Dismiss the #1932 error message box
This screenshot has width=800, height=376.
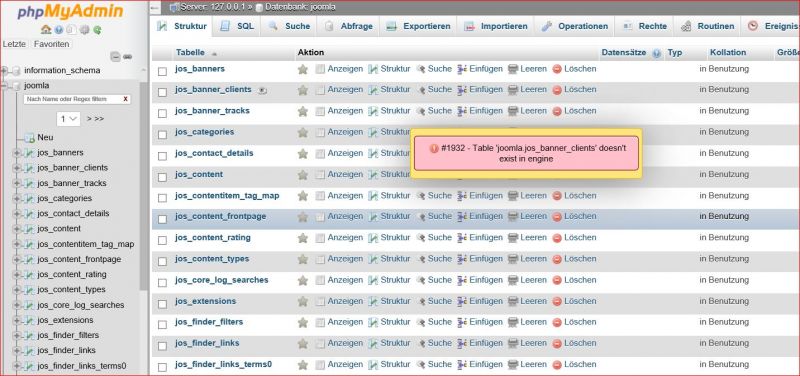click(x=526, y=153)
